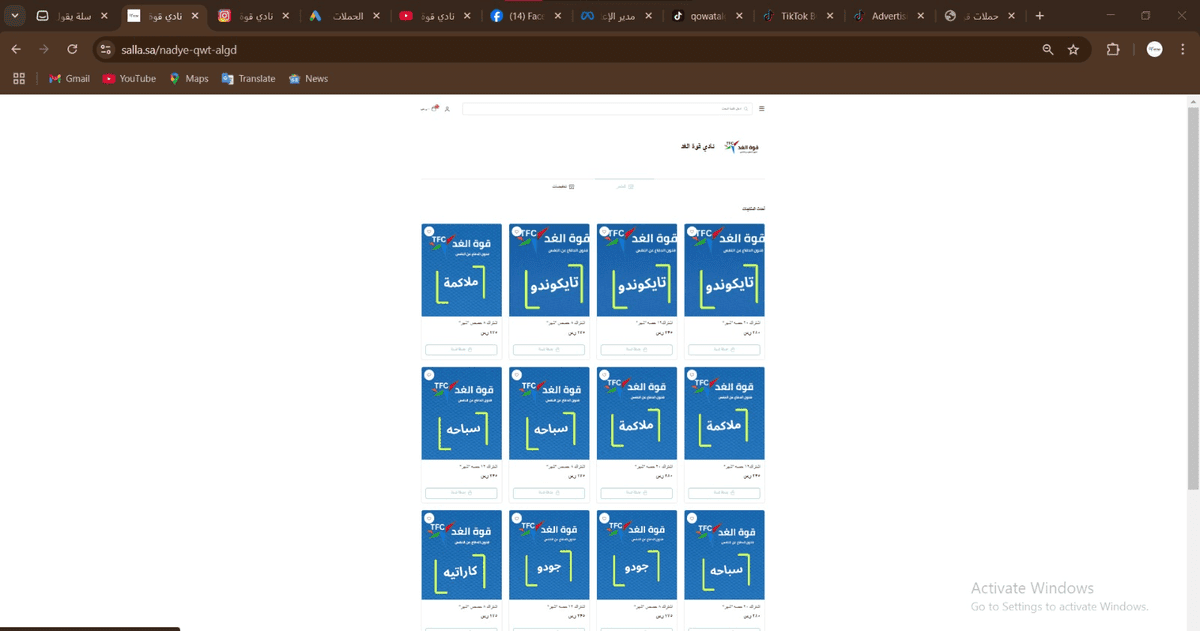Bookmark this page with the star icon
This screenshot has height=631, width=1200.
coord(1073,49)
